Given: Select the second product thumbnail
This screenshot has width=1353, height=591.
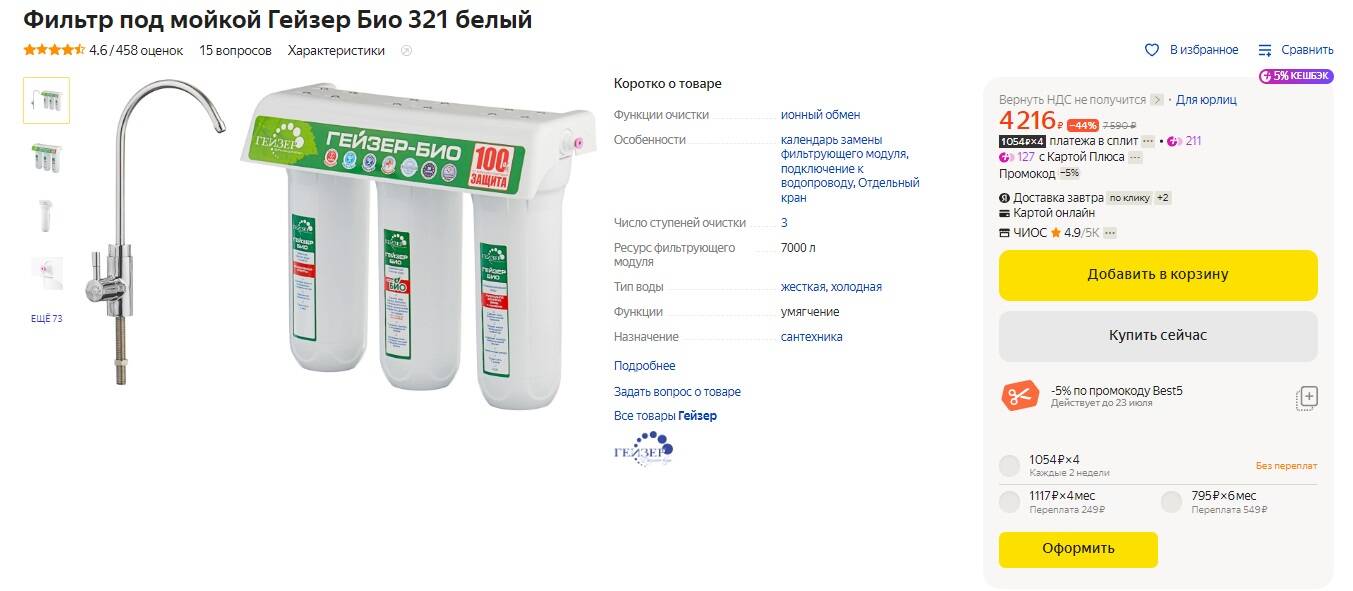Looking at the screenshot, I should pyautogui.click(x=46, y=158).
